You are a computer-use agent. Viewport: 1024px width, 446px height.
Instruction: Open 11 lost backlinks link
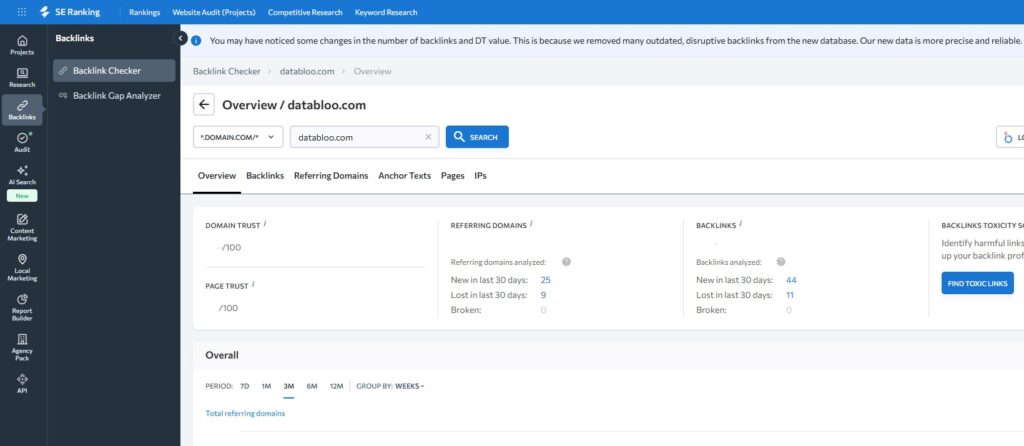click(x=790, y=295)
